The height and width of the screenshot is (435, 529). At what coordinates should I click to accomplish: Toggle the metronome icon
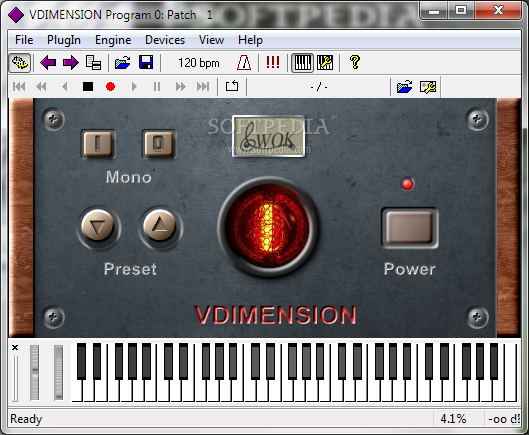(244, 63)
